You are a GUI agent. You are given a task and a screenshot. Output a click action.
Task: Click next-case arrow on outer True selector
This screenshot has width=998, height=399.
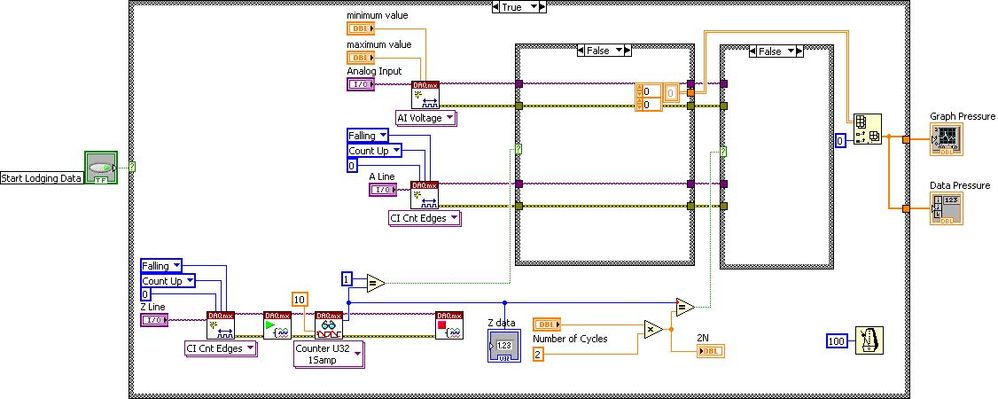click(x=543, y=6)
